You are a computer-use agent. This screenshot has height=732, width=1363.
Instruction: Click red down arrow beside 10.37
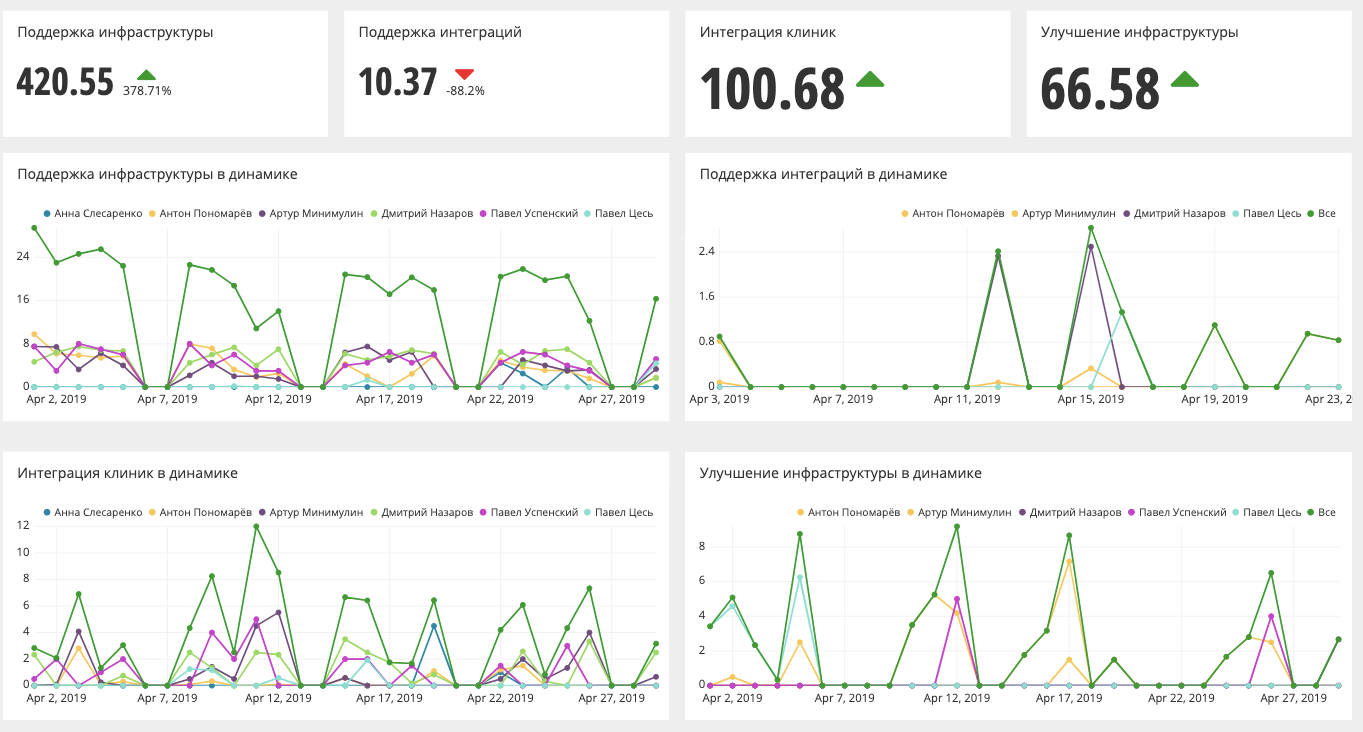coord(464,74)
